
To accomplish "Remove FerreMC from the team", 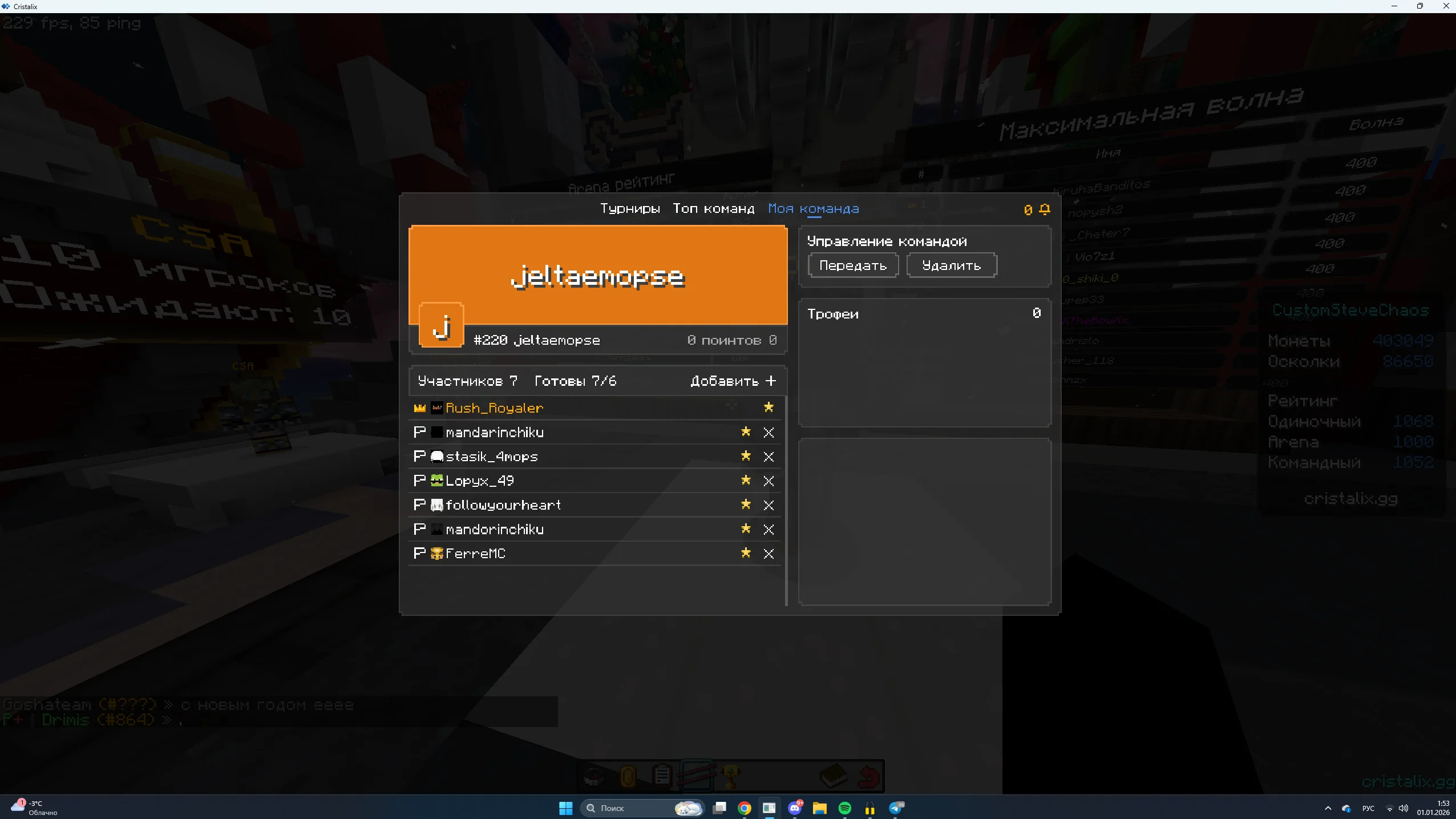I will [x=769, y=554].
